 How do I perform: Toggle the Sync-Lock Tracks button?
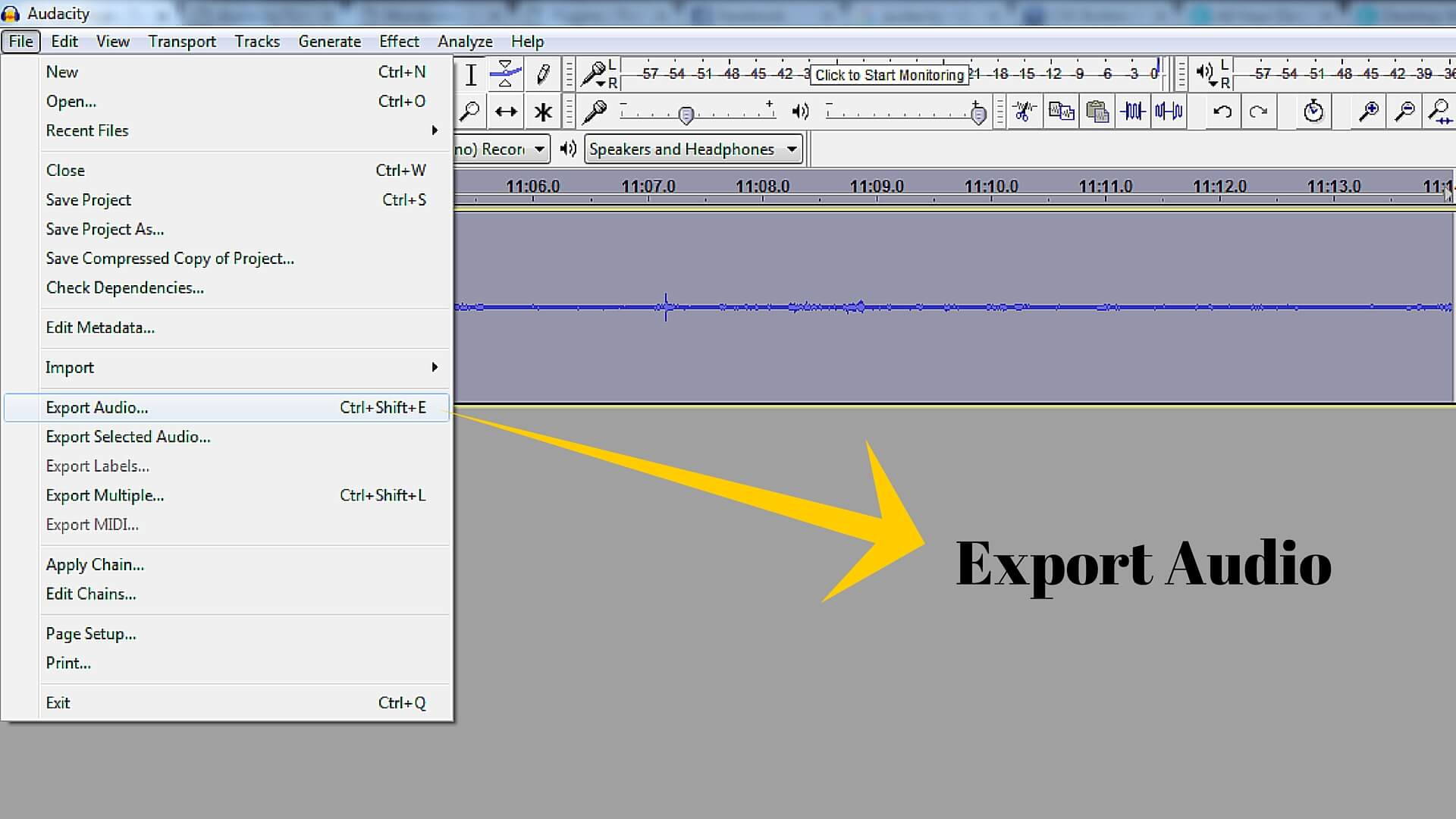point(1313,112)
